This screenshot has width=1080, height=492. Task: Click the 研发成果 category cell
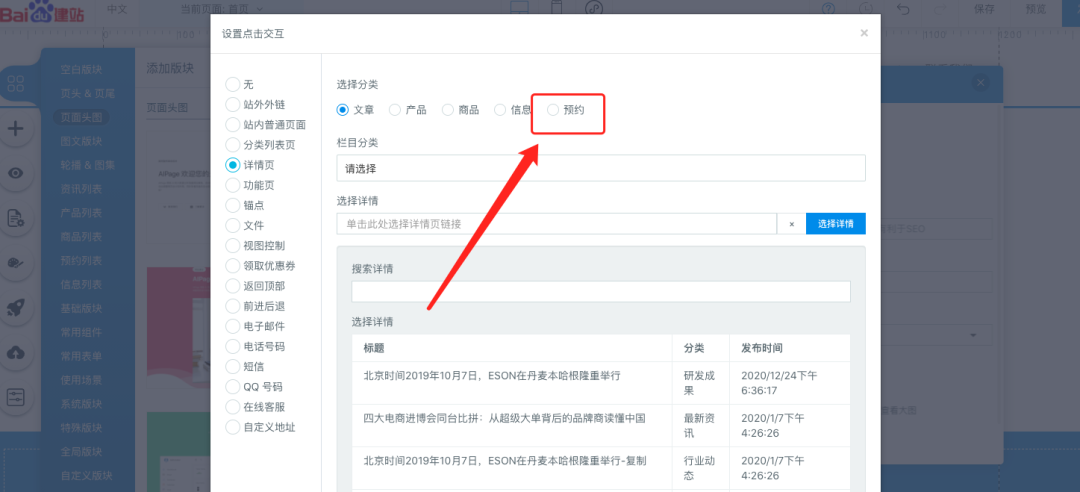(699, 382)
